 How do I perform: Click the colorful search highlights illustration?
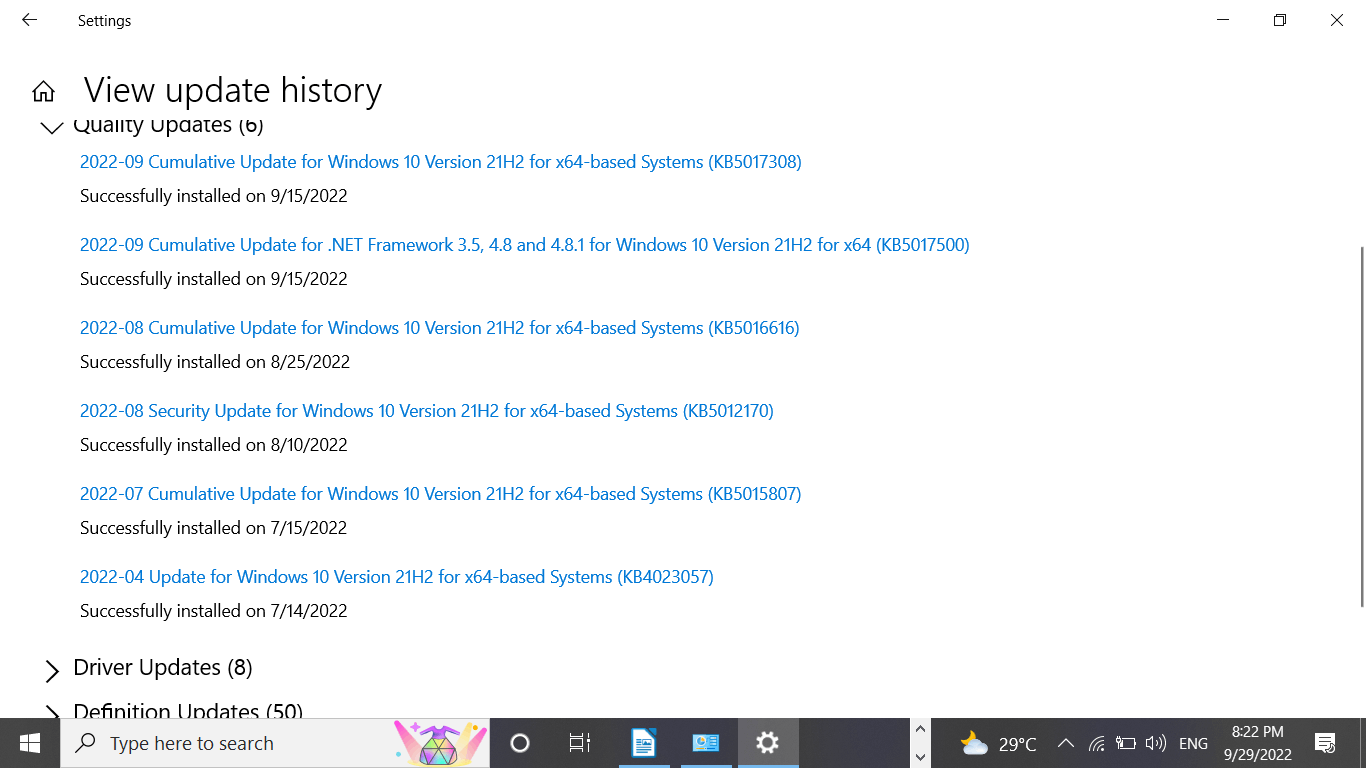pyautogui.click(x=440, y=743)
